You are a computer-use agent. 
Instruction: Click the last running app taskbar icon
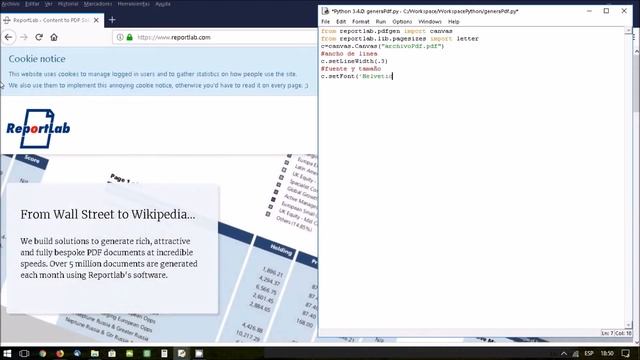(x=199, y=353)
